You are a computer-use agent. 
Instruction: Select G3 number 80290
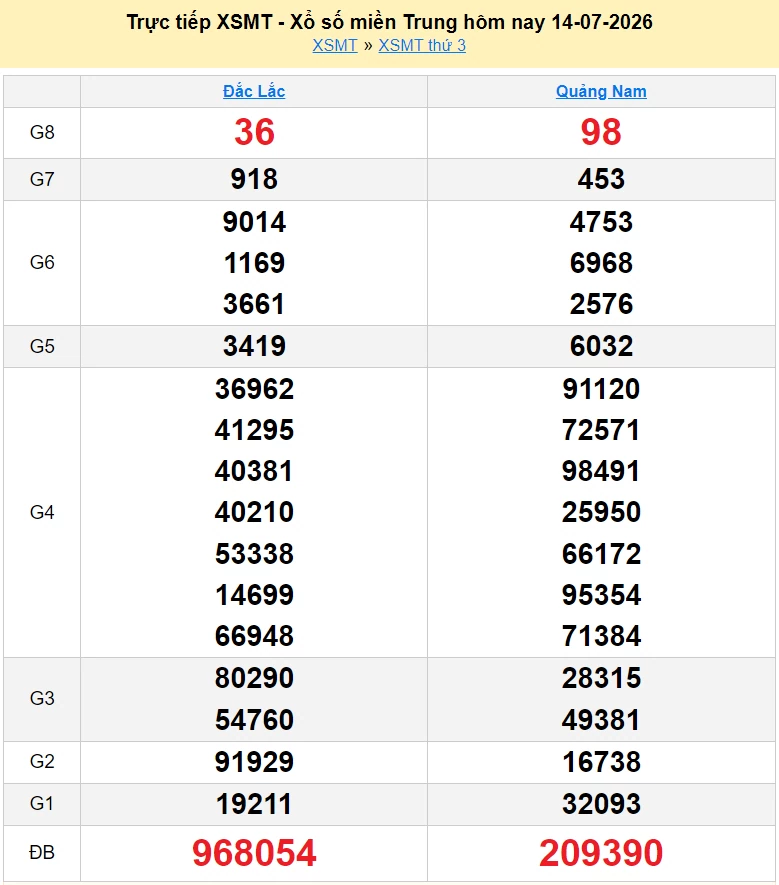[x=254, y=678]
